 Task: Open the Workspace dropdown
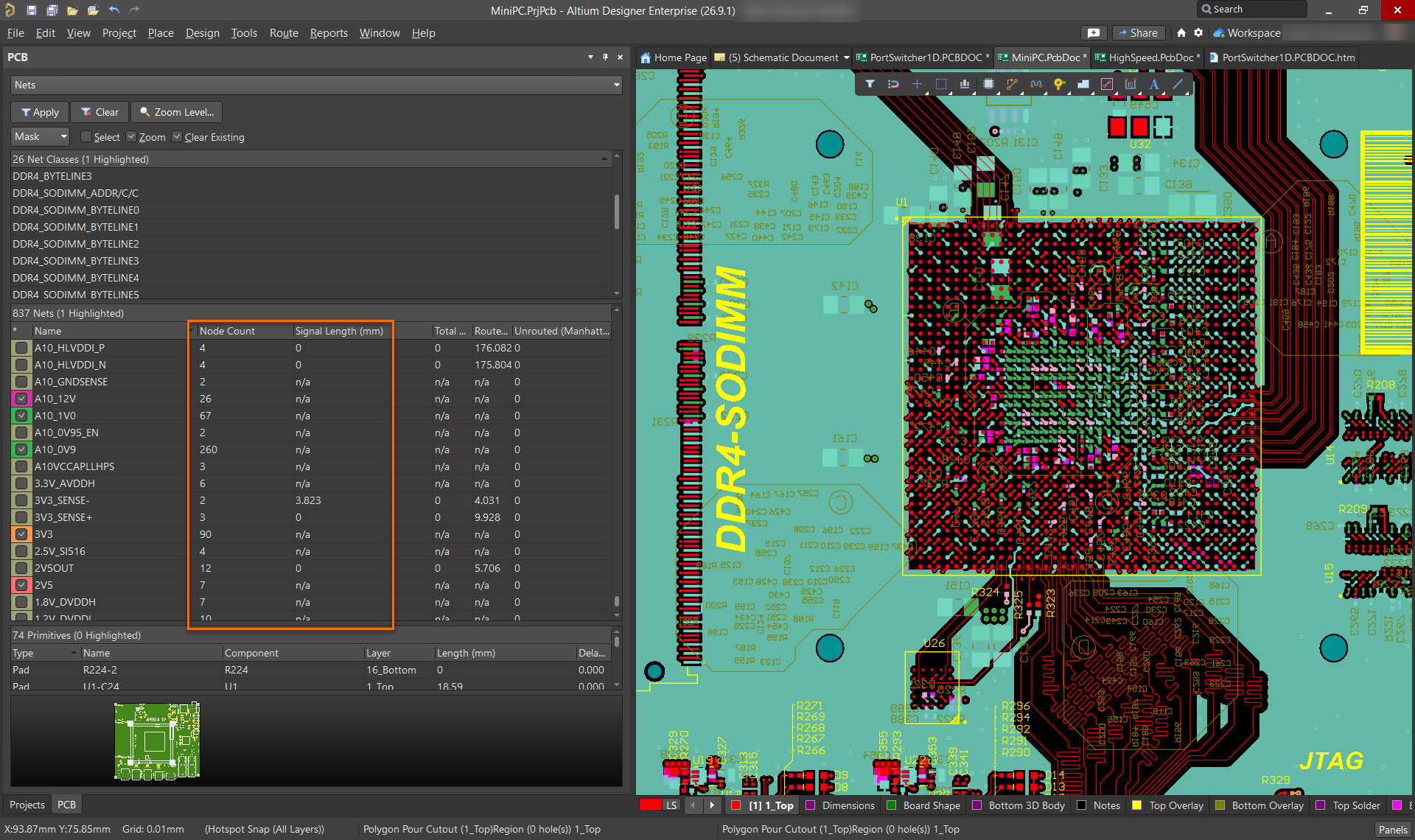click(x=1248, y=32)
